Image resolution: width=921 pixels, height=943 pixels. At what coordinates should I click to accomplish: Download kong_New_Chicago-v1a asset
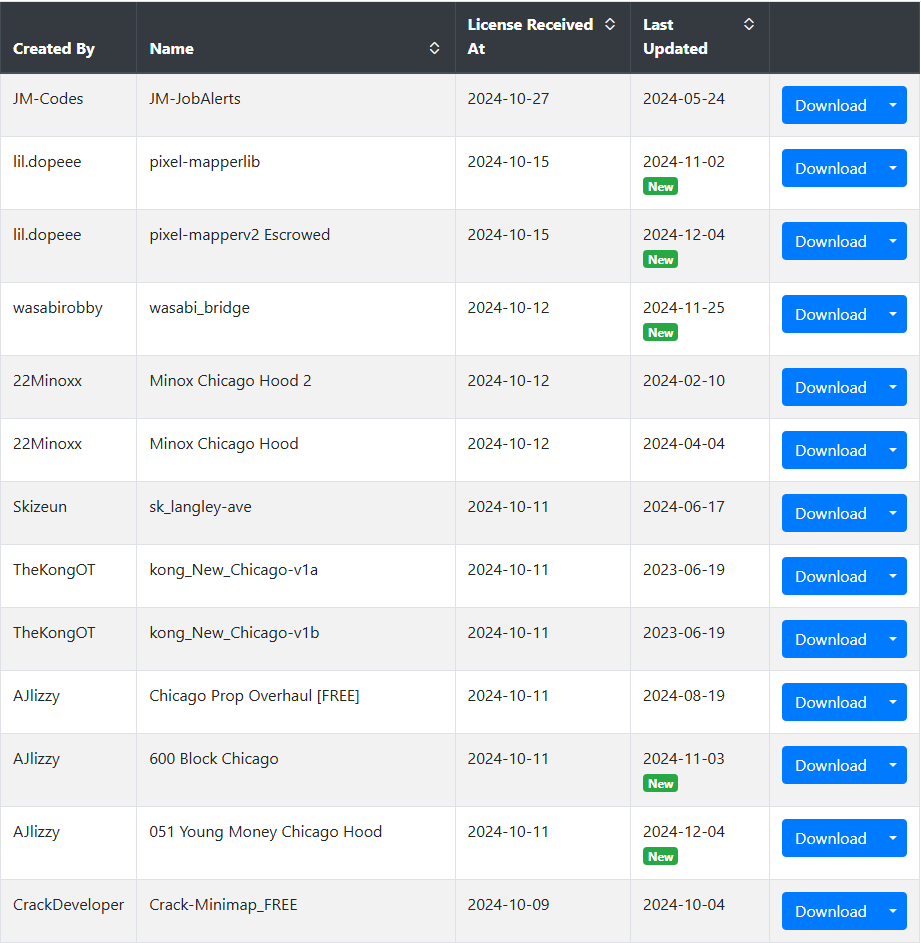831,576
